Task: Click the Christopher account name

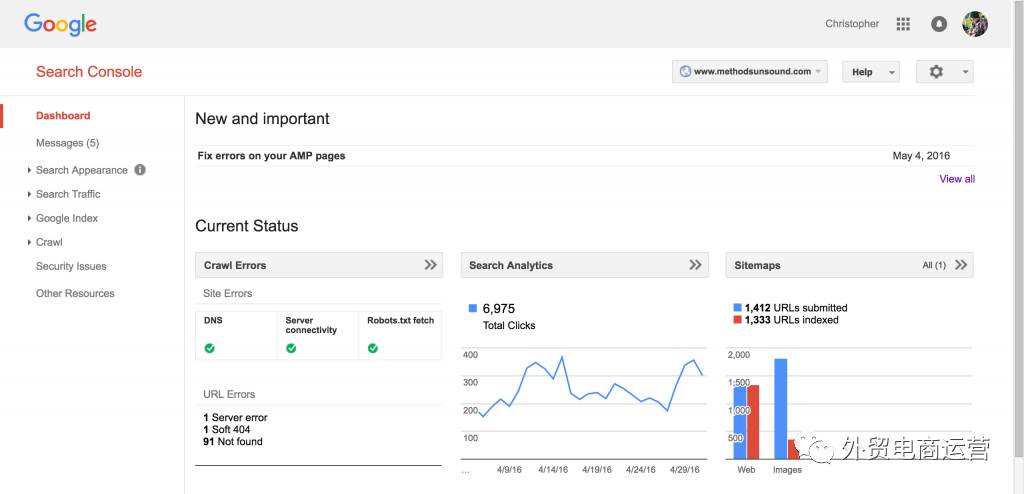Action: coord(852,24)
